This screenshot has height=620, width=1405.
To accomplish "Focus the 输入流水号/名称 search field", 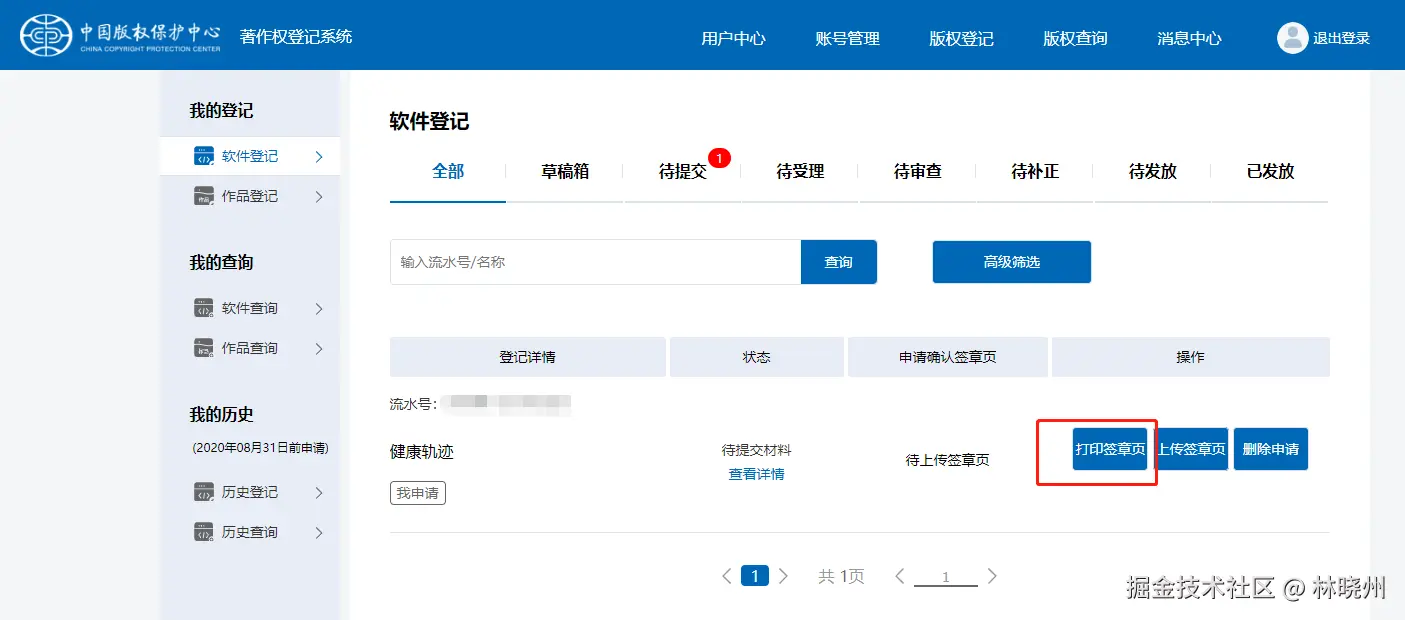I will (x=595, y=262).
